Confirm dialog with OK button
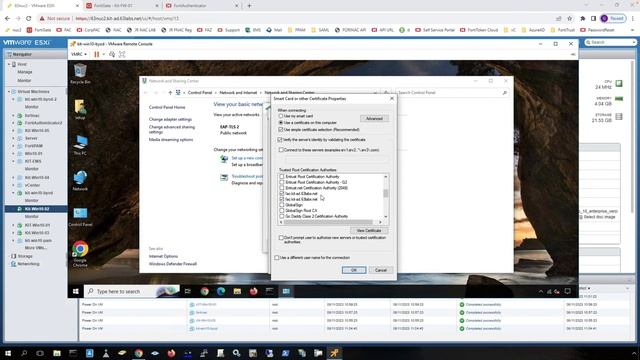Screen dimensions: 640x360 click(354, 270)
